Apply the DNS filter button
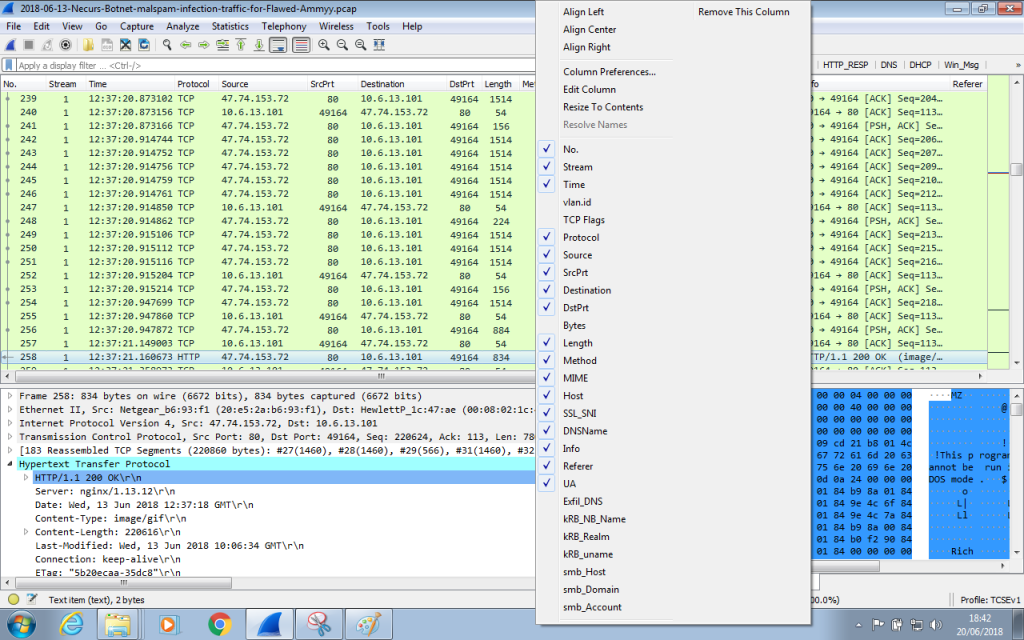This screenshot has width=1024, height=640. 888,65
